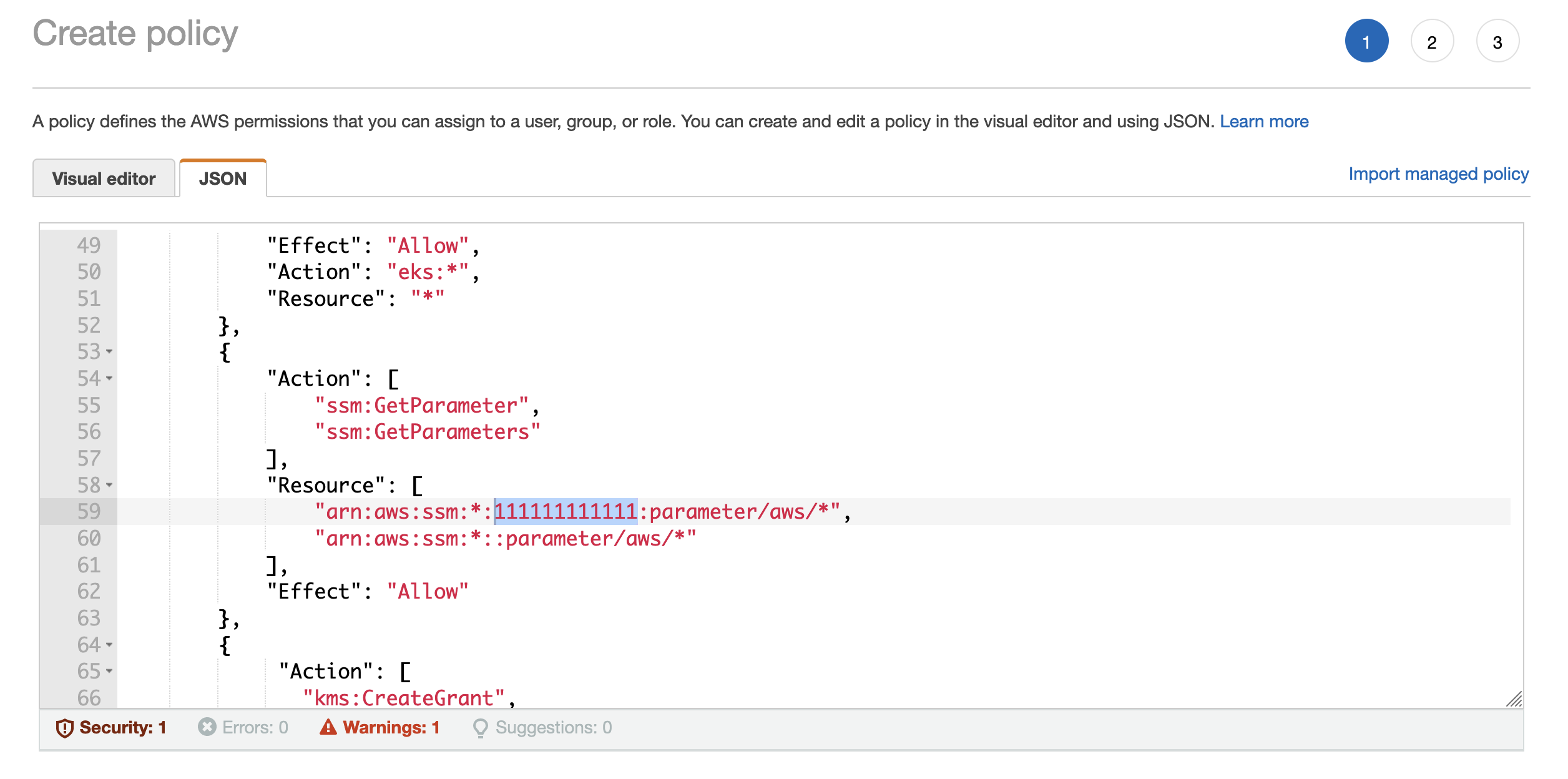1568x779 pixels.
Task: Collapse the Resource array at line 58
Action: coord(109,485)
